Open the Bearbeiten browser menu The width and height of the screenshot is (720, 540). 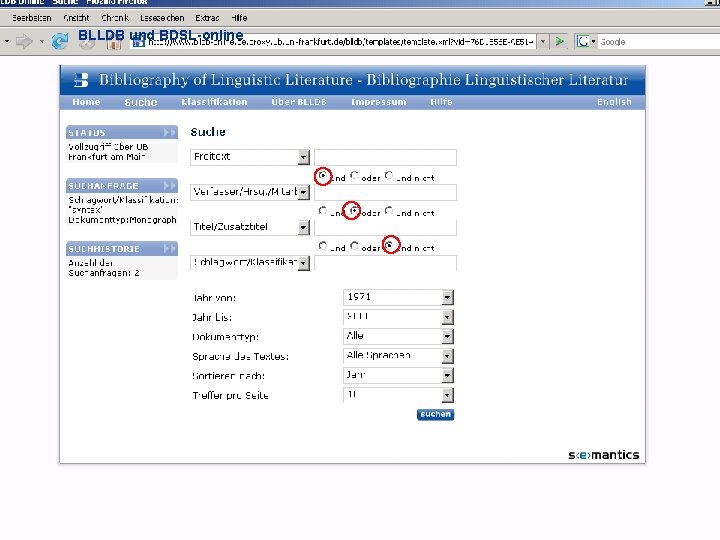[32, 18]
